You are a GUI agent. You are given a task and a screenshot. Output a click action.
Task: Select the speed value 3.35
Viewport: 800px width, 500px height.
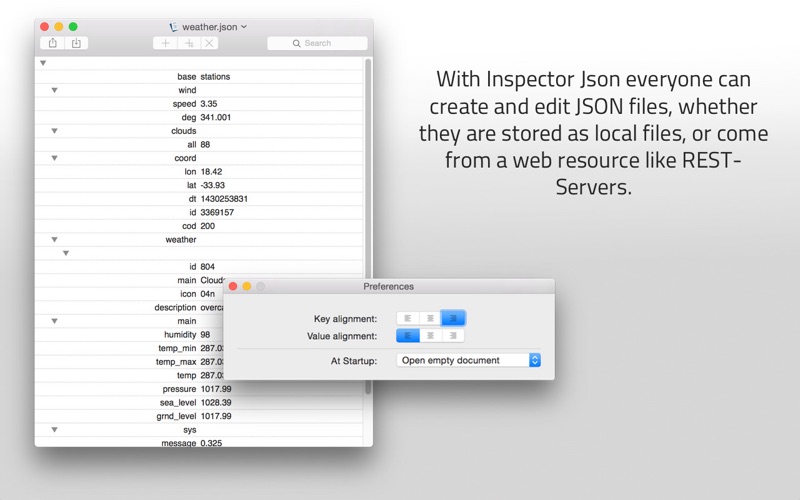[209, 104]
